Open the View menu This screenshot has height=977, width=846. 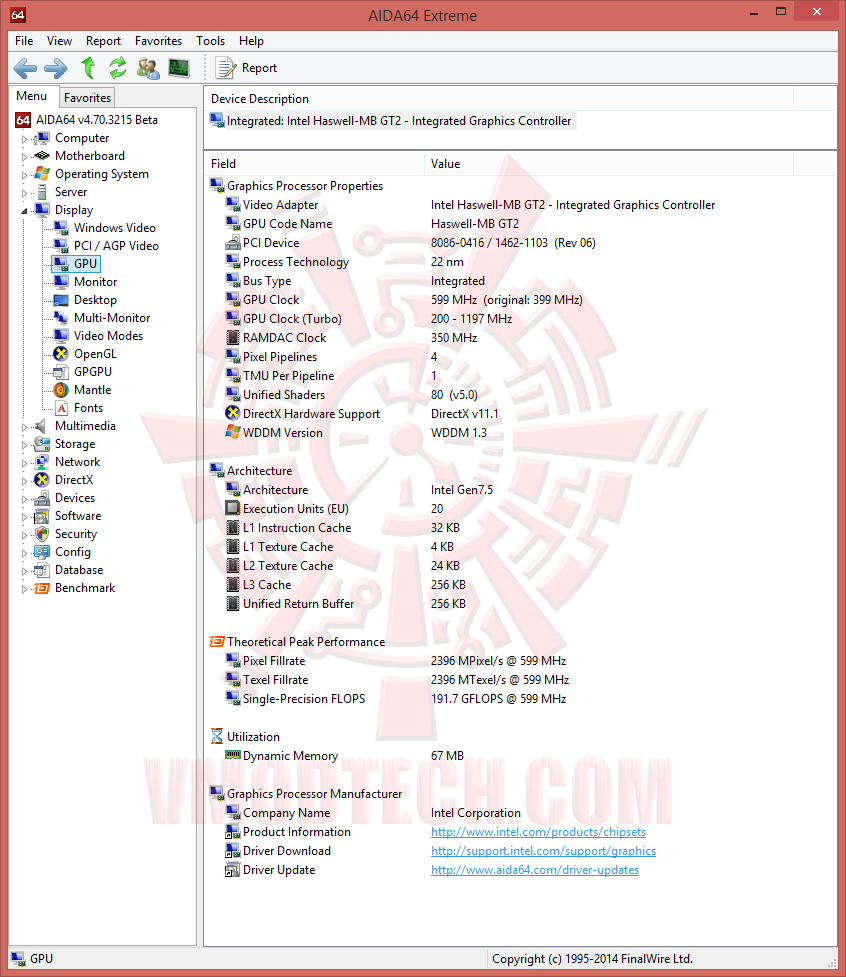[59, 41]
